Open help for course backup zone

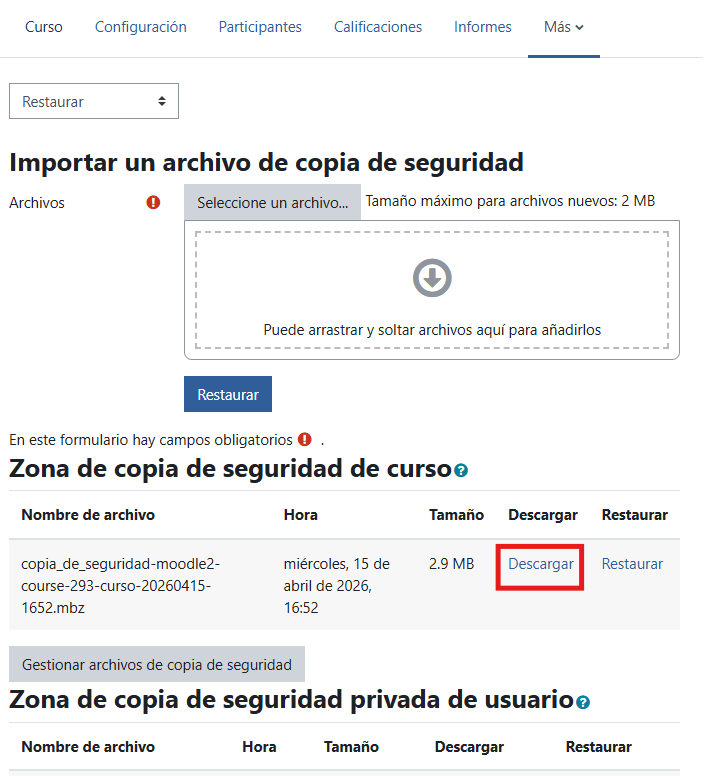click(461, 470)
